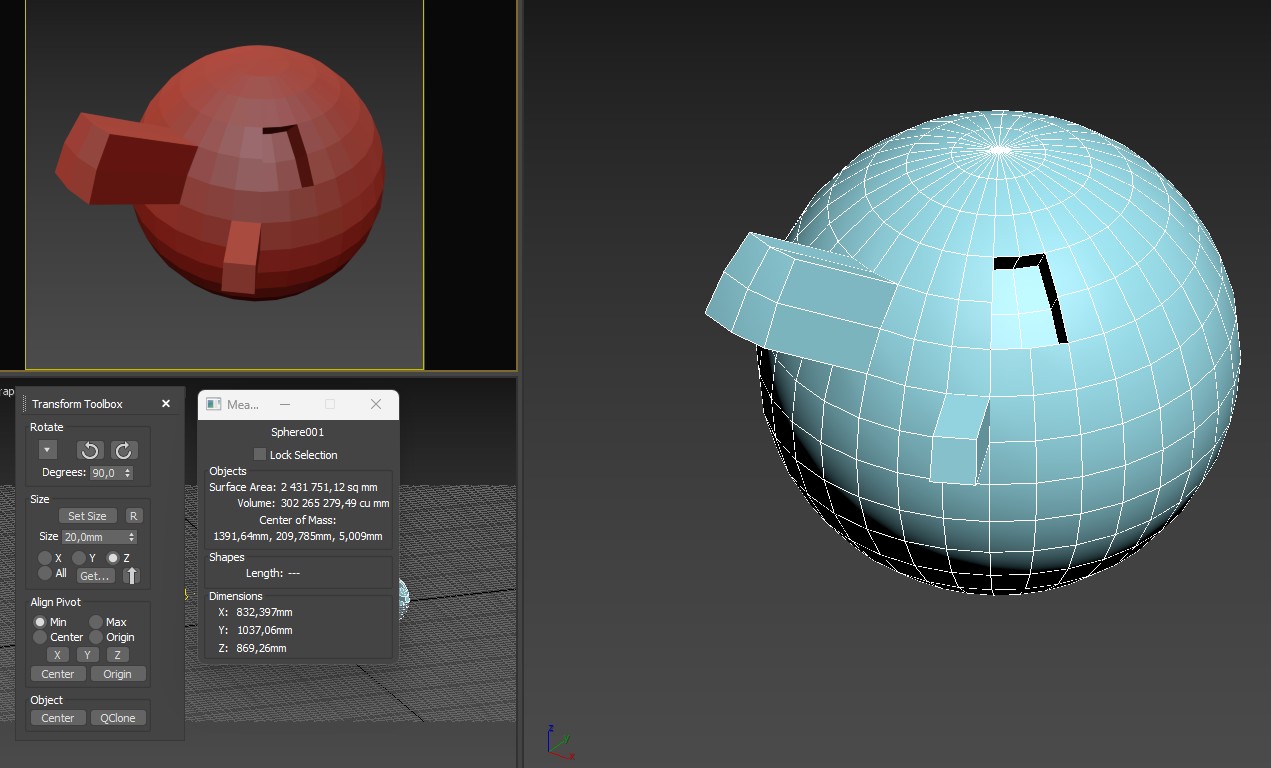Viewport: 1271px width, 768px height.
Task: Open the rotate axis dropdown arrow
Action: pos(47,450)
